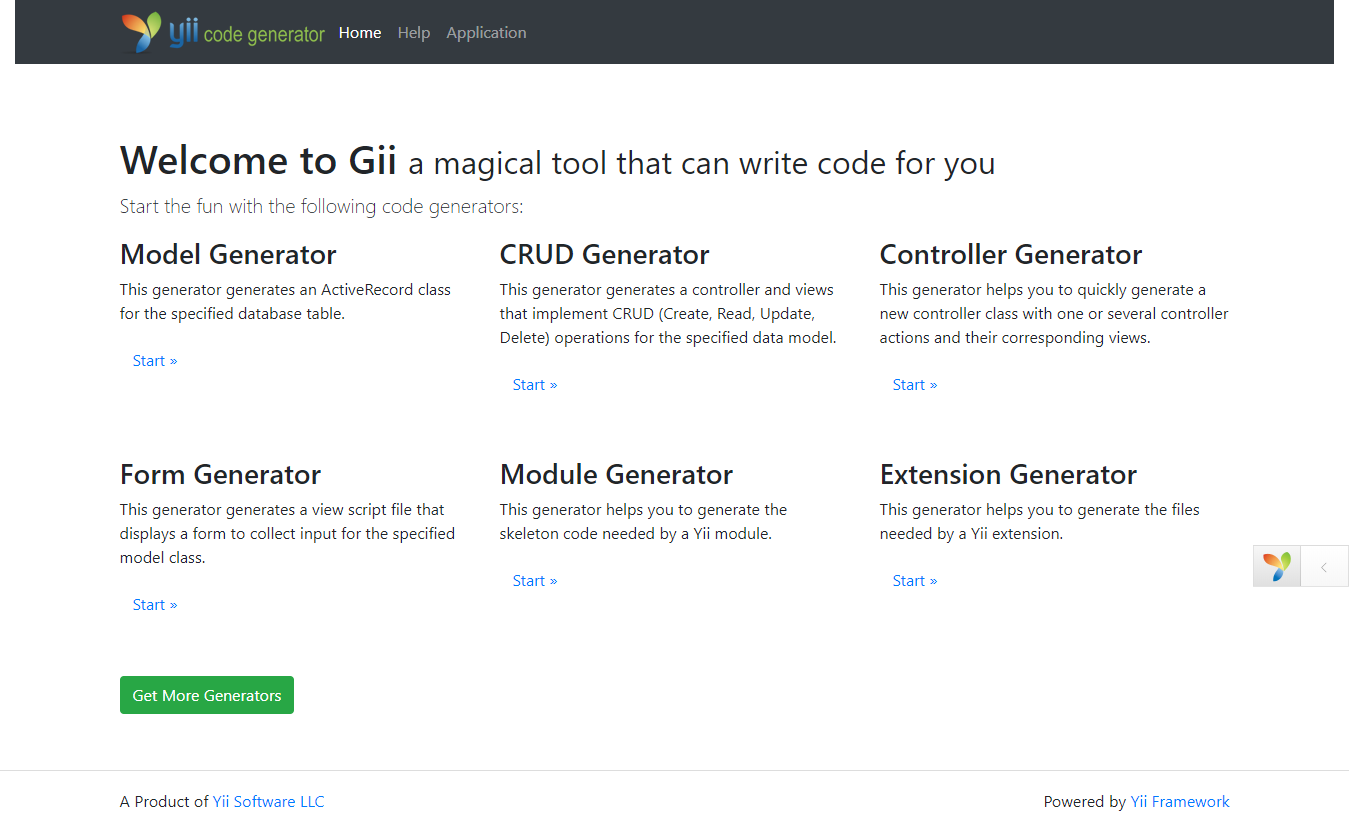1349x830 pixels.
Task: Click 'Start the fun with the following' subtitle
Action: tap(322, 207)
